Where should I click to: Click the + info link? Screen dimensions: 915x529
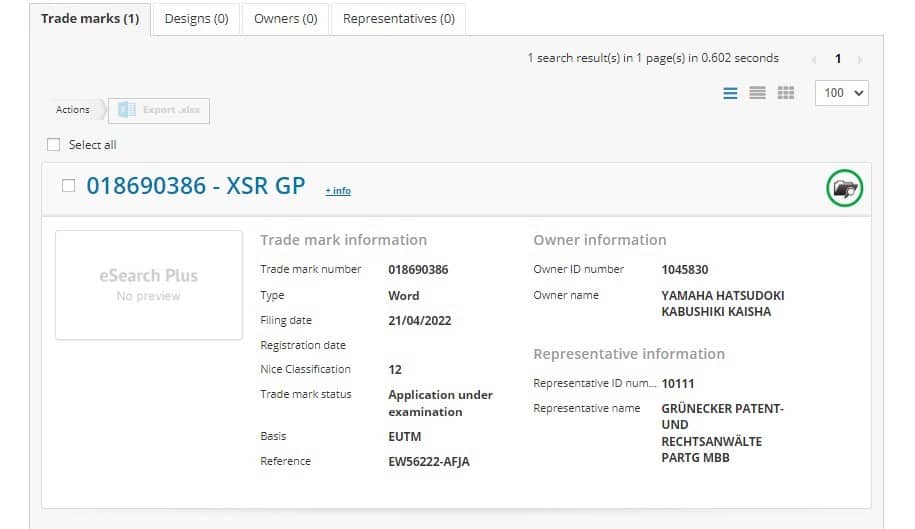click(338, 191)
